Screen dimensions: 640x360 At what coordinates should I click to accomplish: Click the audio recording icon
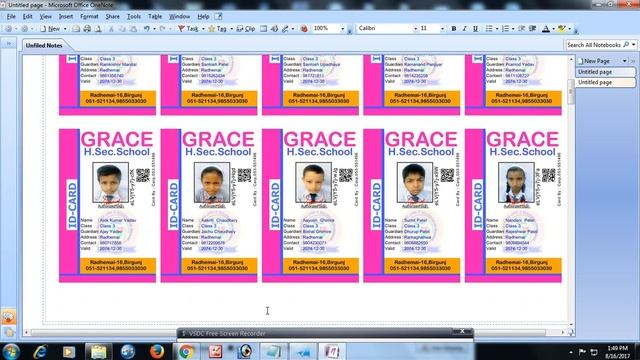coord(274,29)
